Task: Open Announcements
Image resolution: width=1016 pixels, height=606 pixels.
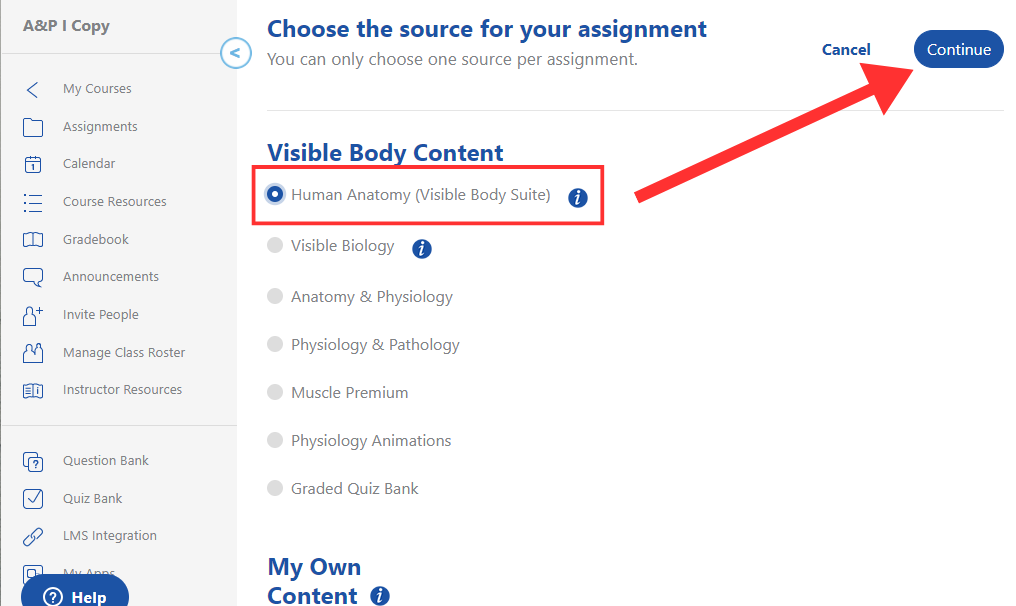Action: [x=108, y=276]
